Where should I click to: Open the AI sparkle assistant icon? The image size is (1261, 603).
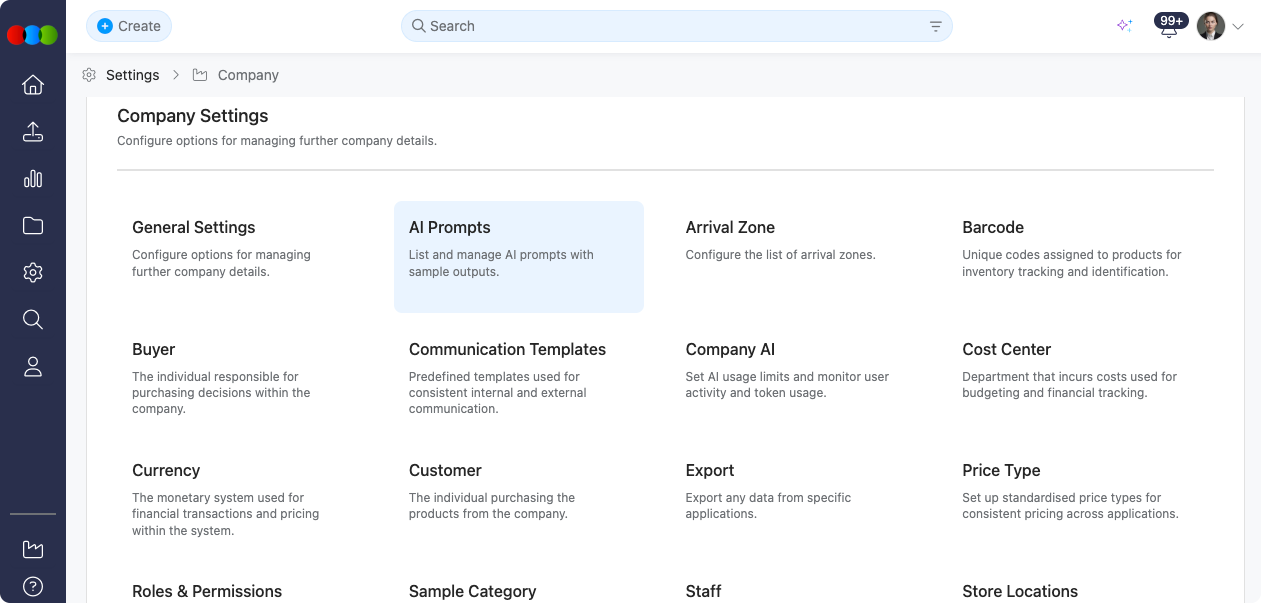(1124, 26)
